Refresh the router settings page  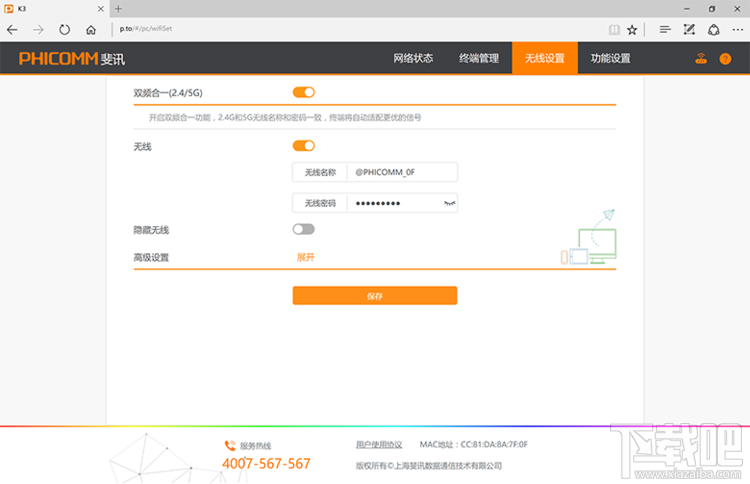click(65, 30)
